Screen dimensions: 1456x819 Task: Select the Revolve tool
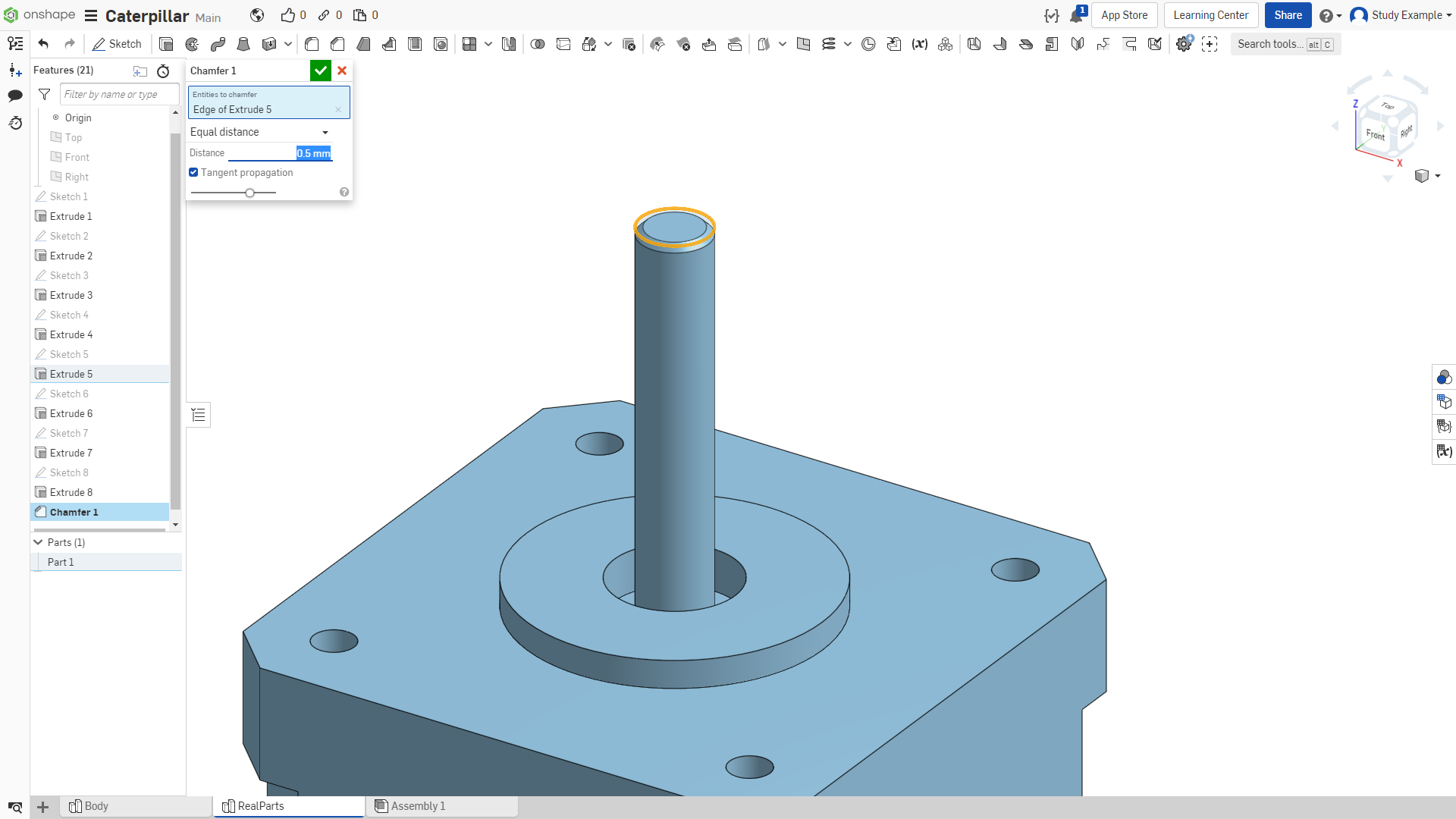point(192,44)
